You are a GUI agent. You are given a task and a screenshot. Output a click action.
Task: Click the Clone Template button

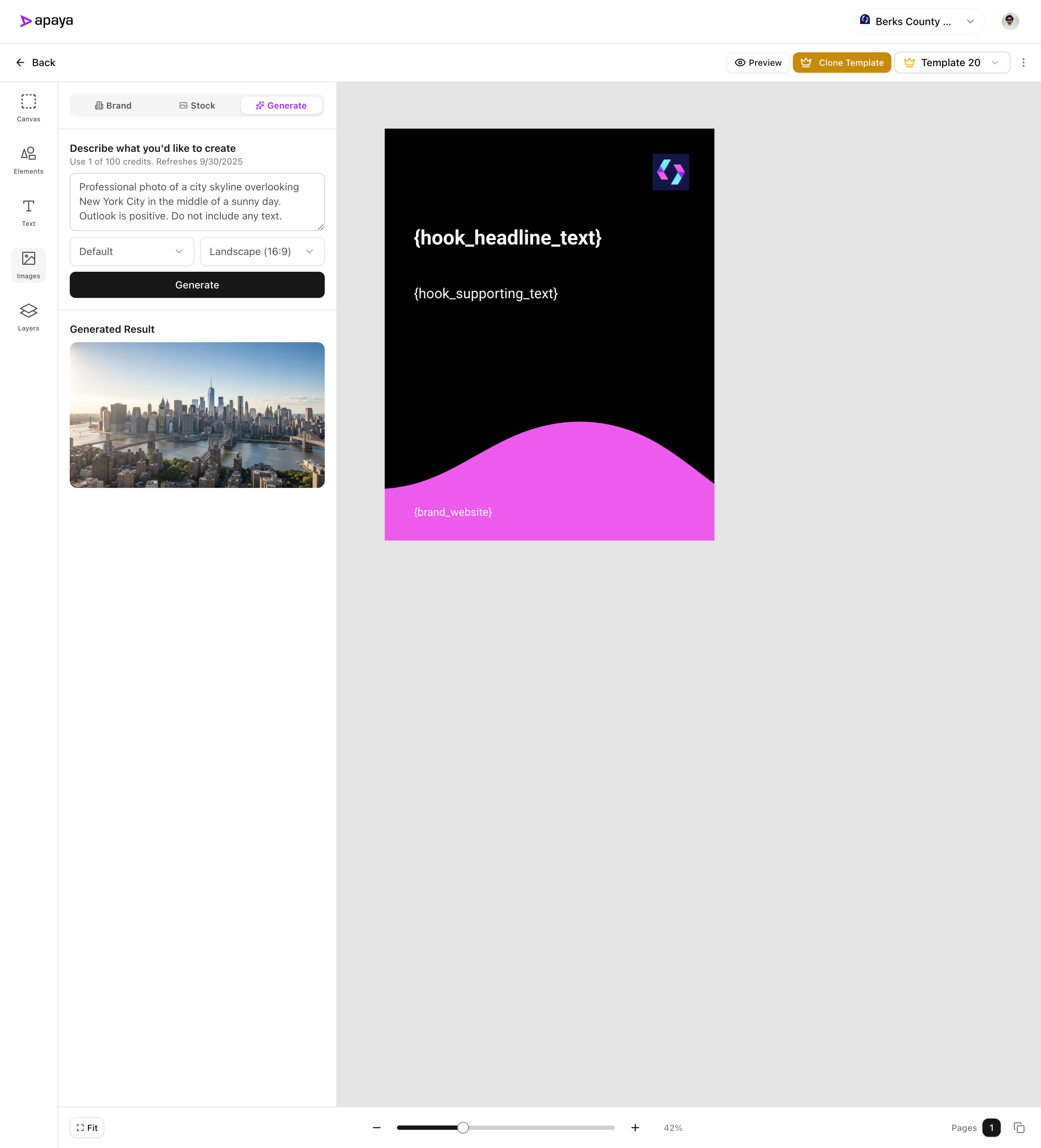[842, 62]
